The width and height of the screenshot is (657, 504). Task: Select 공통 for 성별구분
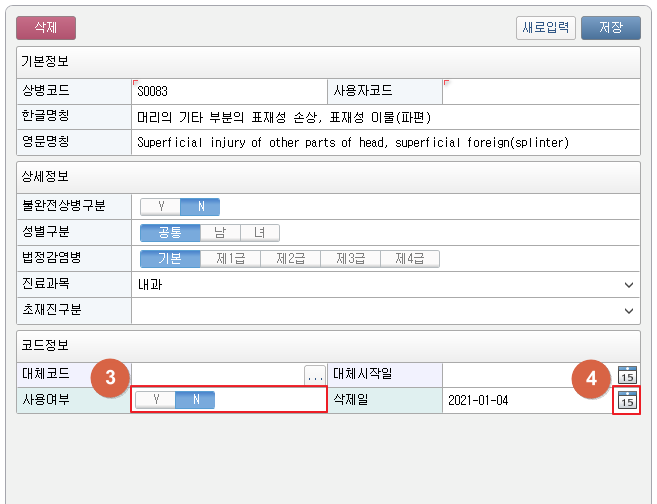pos(169,233)
